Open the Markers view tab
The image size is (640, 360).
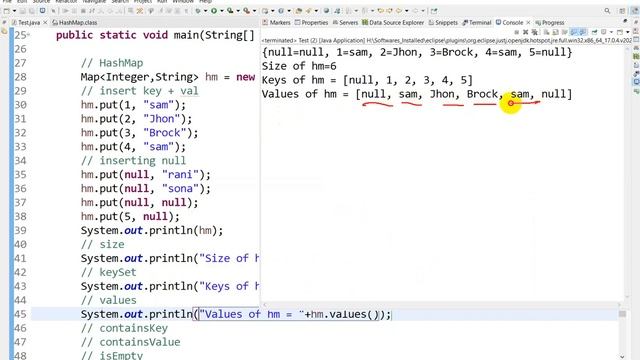point(276,22)
